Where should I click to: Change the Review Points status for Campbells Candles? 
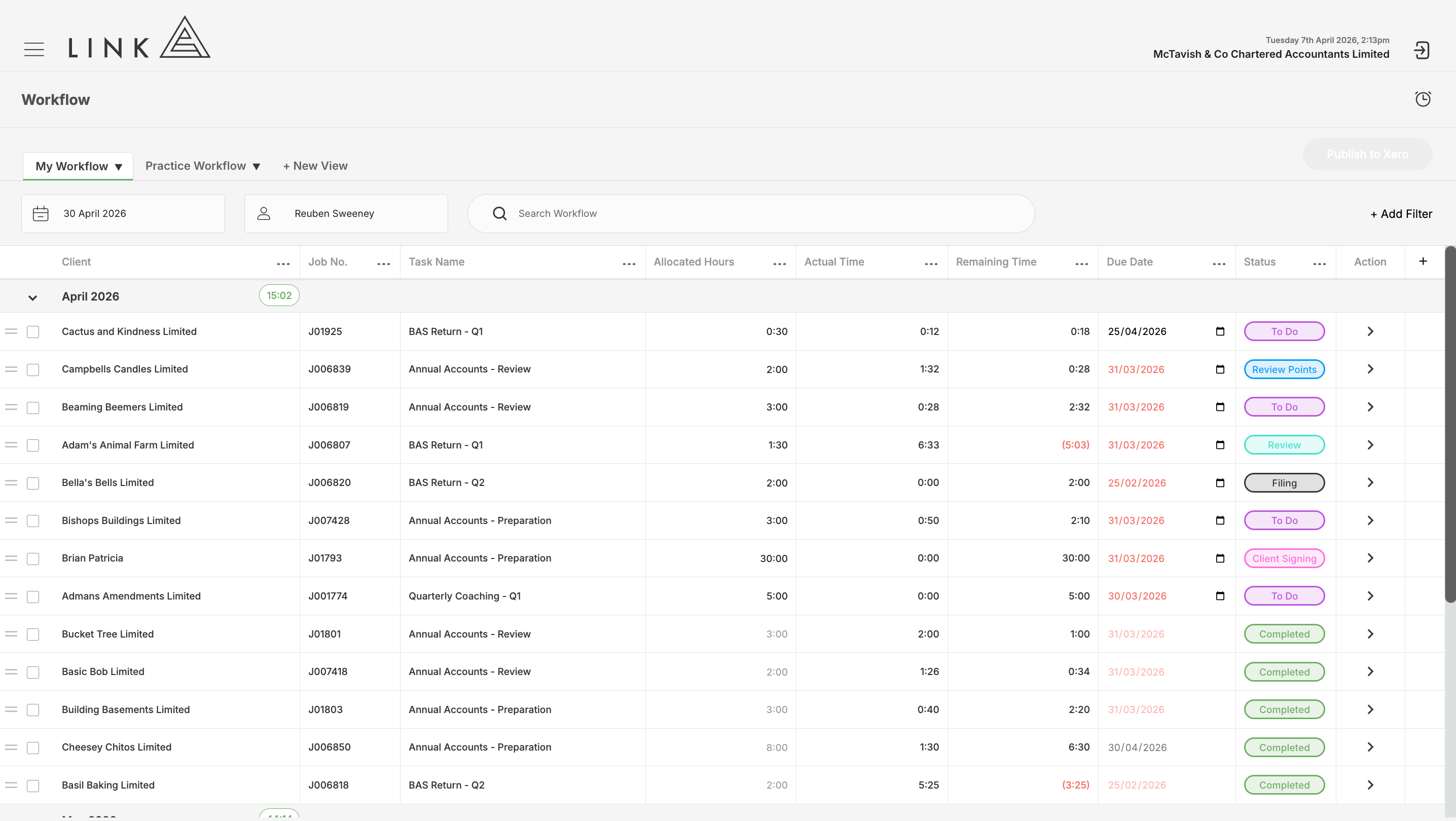tap(1284, 369)
